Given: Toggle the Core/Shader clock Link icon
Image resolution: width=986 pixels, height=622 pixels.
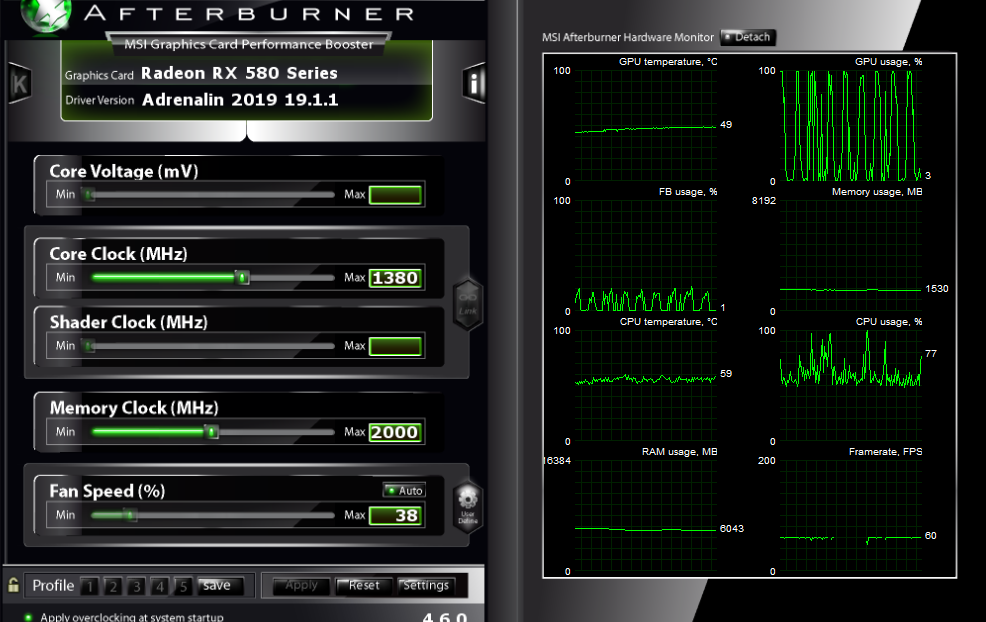Looking at the screenshot, I should [x=468, y=304].
